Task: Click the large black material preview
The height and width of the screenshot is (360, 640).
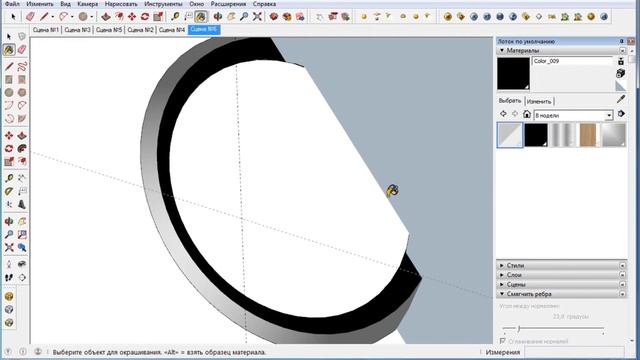Action: (513, 73)
